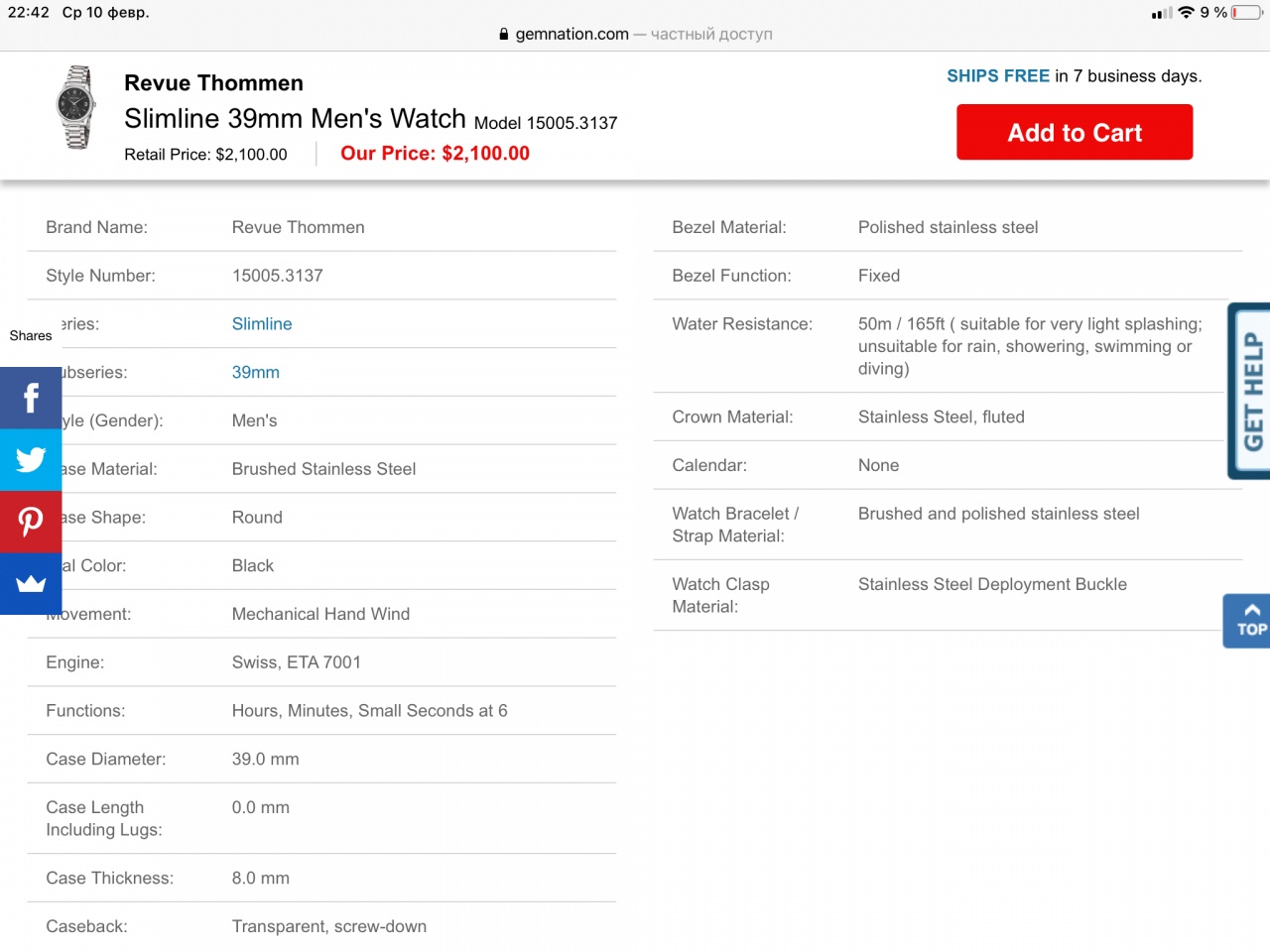1270x952 pixels.
Task: View the watch product thumbnail
Action: point(75,107)
